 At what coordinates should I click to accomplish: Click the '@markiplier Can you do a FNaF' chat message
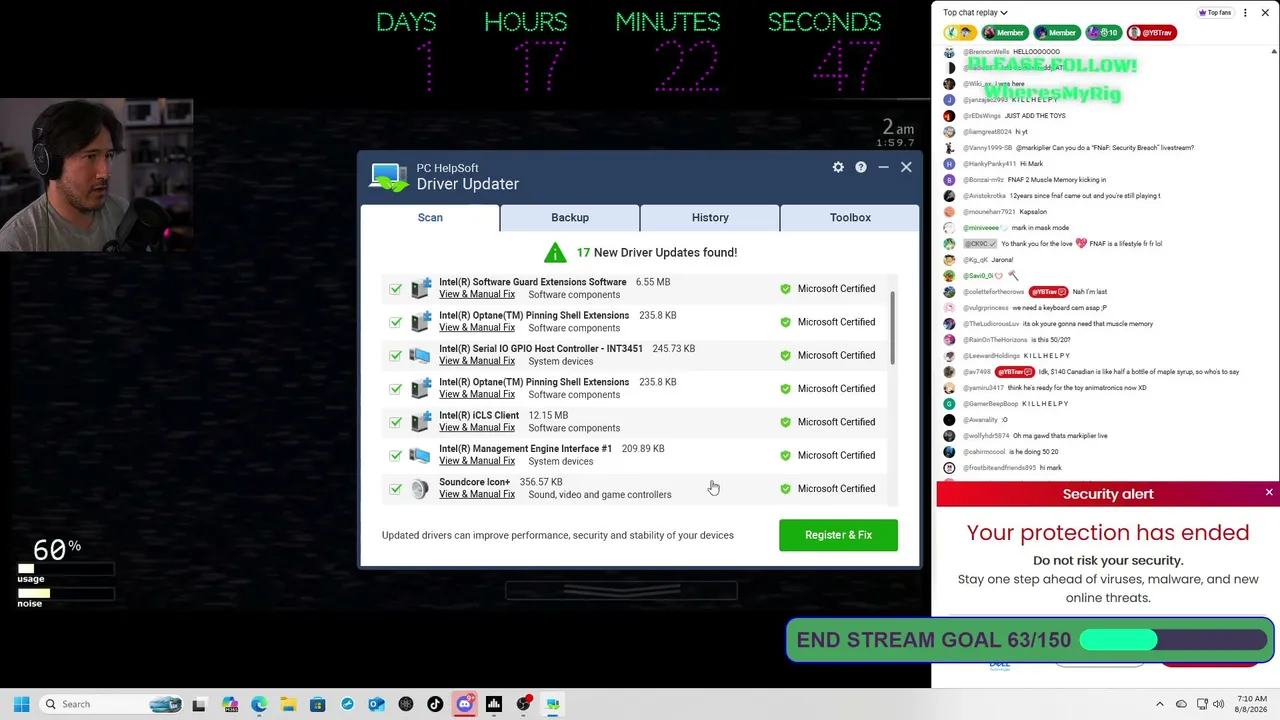tap(1078, 148)
